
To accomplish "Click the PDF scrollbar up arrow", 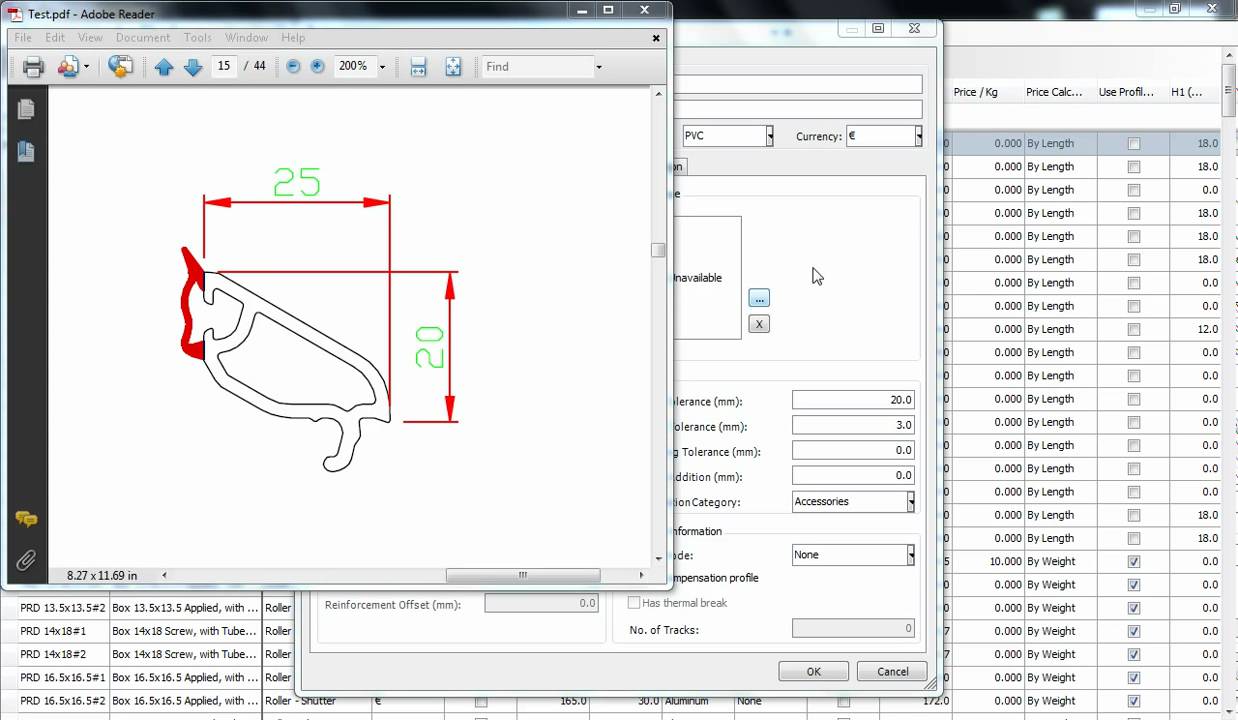I will [x=658, y=93].
